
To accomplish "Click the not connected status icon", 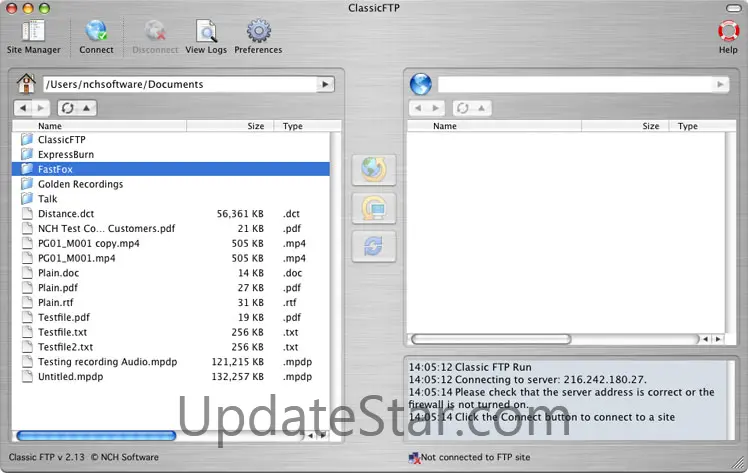I will [414, 458].
